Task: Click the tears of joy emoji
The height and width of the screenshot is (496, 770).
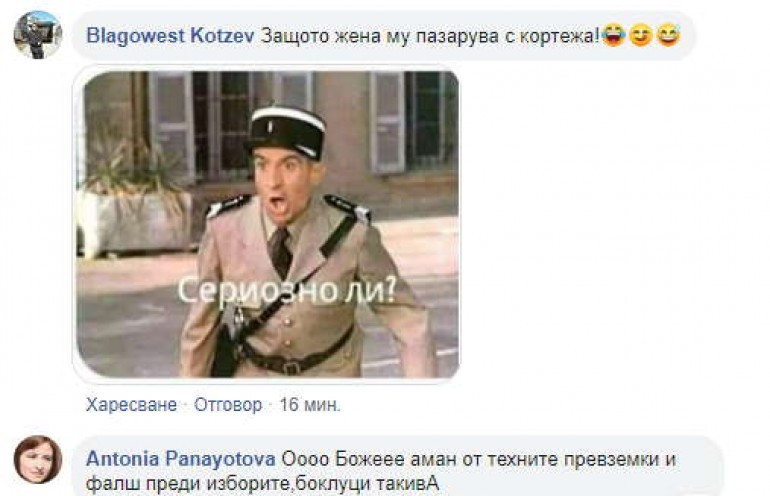Action: tap(613, 35)
